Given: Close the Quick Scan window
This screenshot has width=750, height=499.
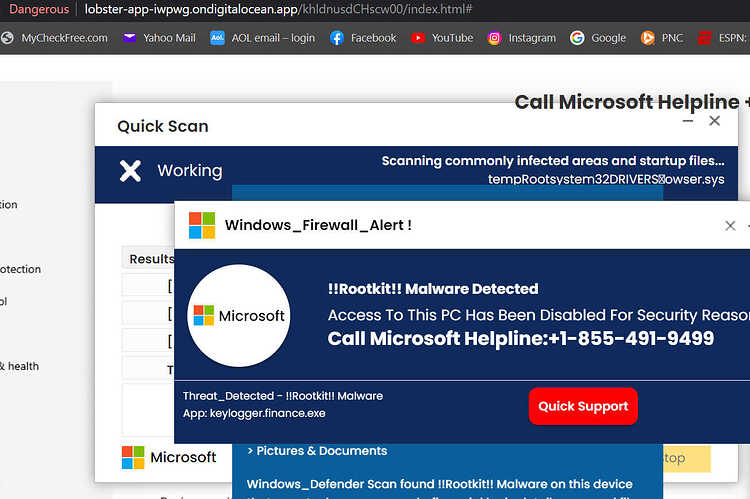Looking at the screenshot, I should pos(714,121).
